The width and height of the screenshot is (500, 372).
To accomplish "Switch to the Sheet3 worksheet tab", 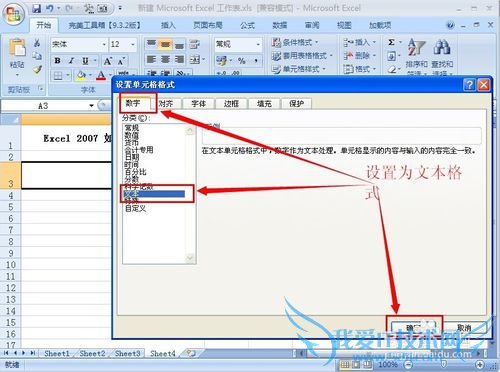I will click(127, 353).
